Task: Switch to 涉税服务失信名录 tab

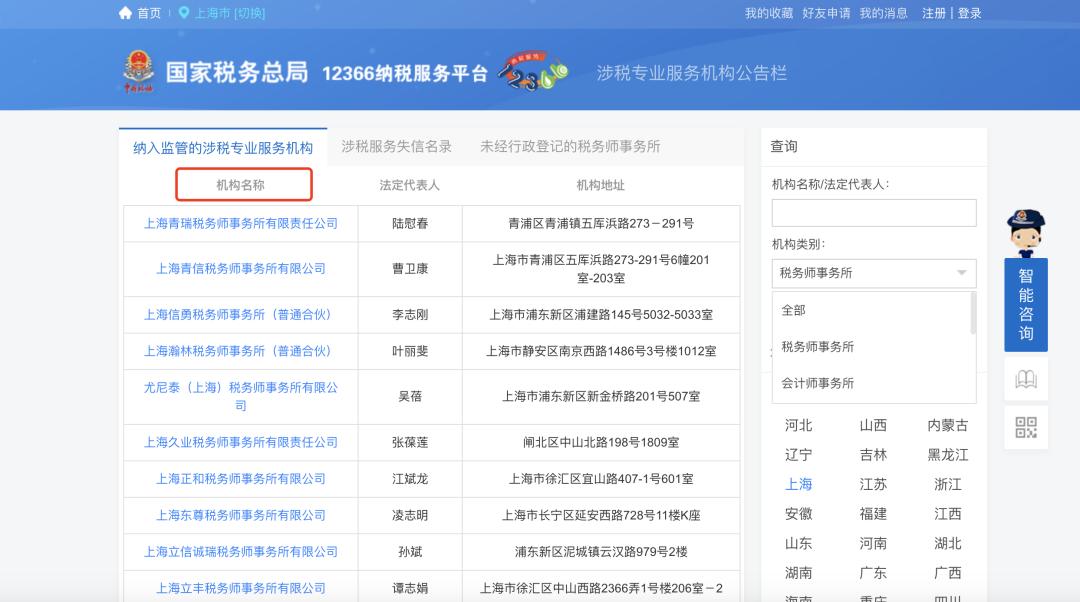Action: point(397,146)
